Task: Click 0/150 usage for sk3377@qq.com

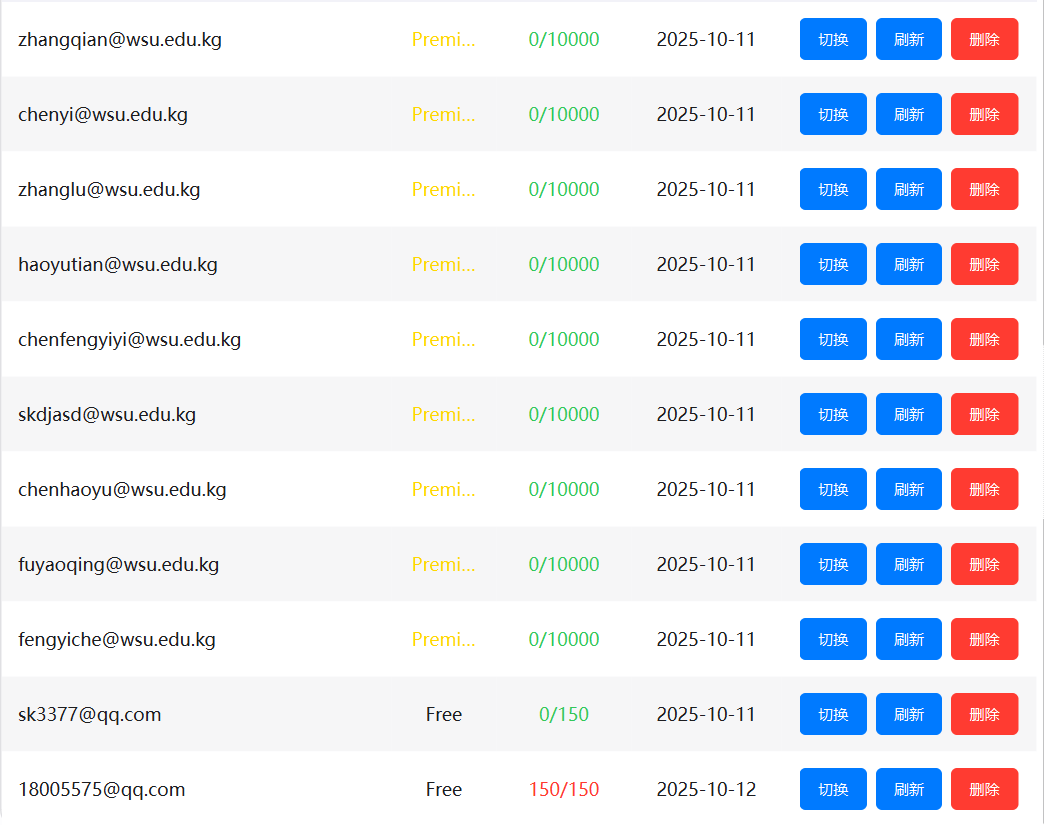Action: [563, 714]
